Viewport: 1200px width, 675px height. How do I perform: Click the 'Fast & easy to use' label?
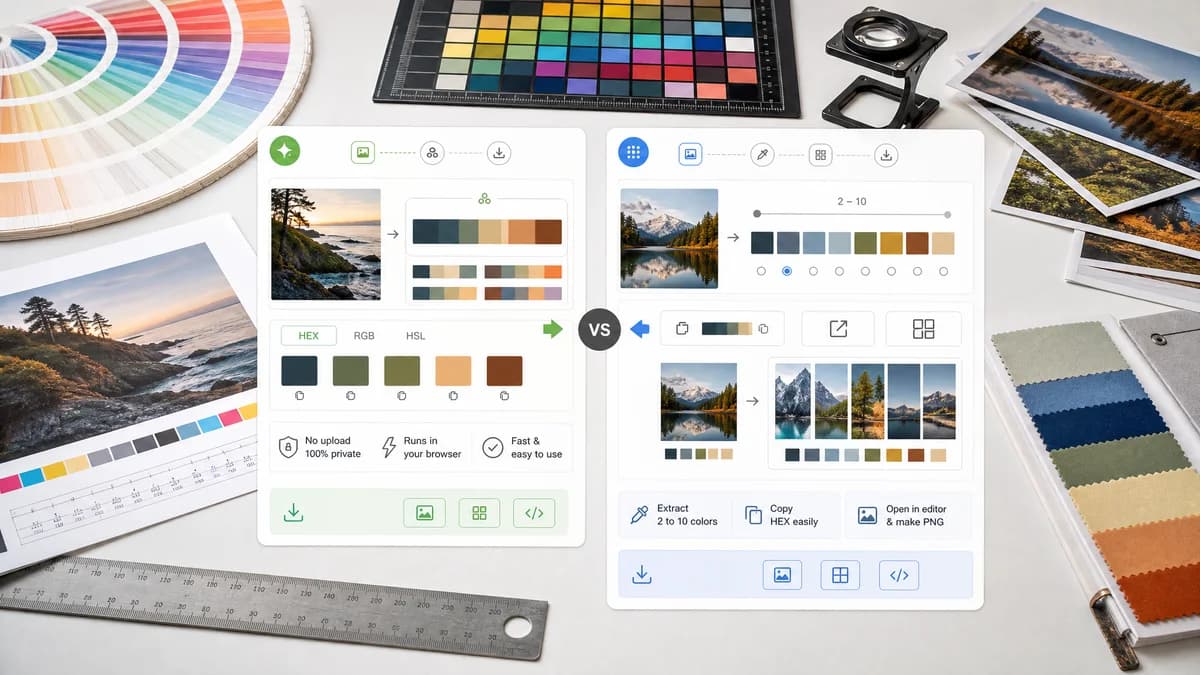pyautogui.click(x=536, y=447)
